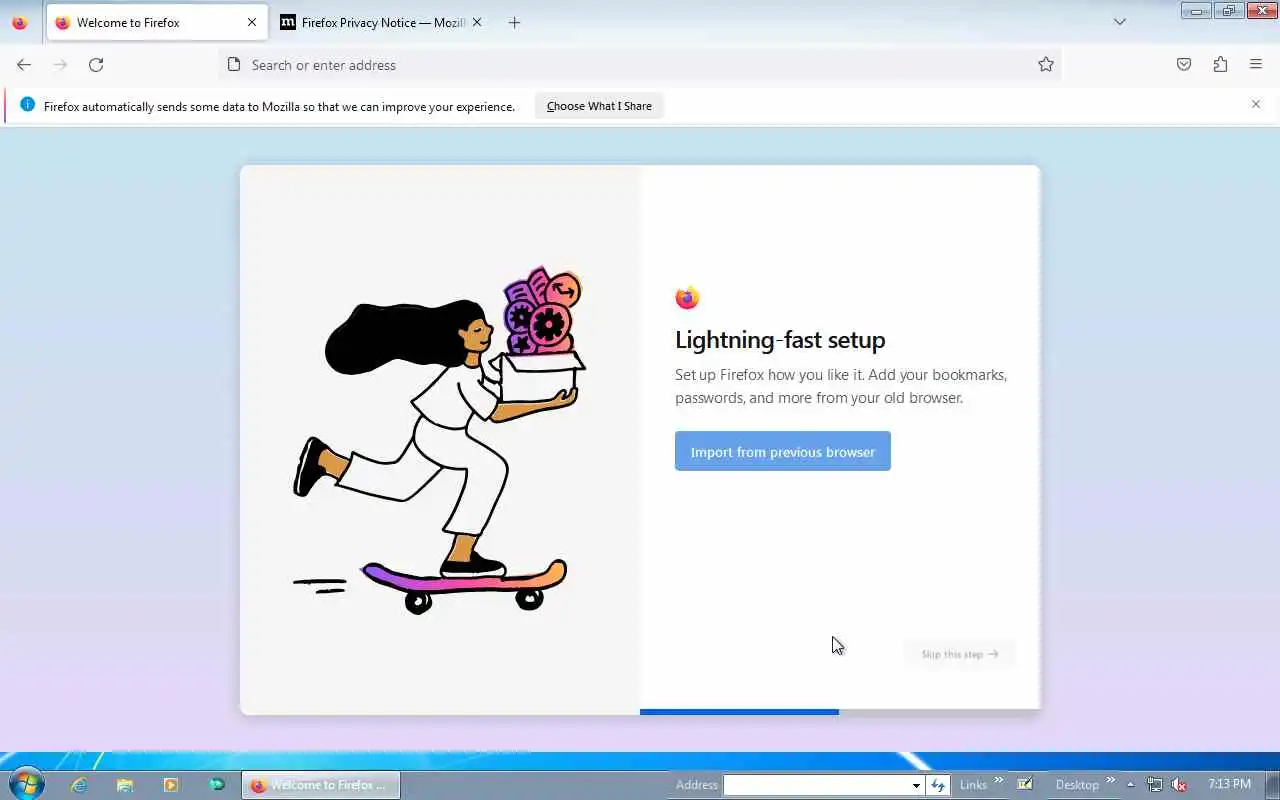The height and width of the screenshot is (800, 1280).
Task: Open a new tab with the plus button
Action: 514,22
